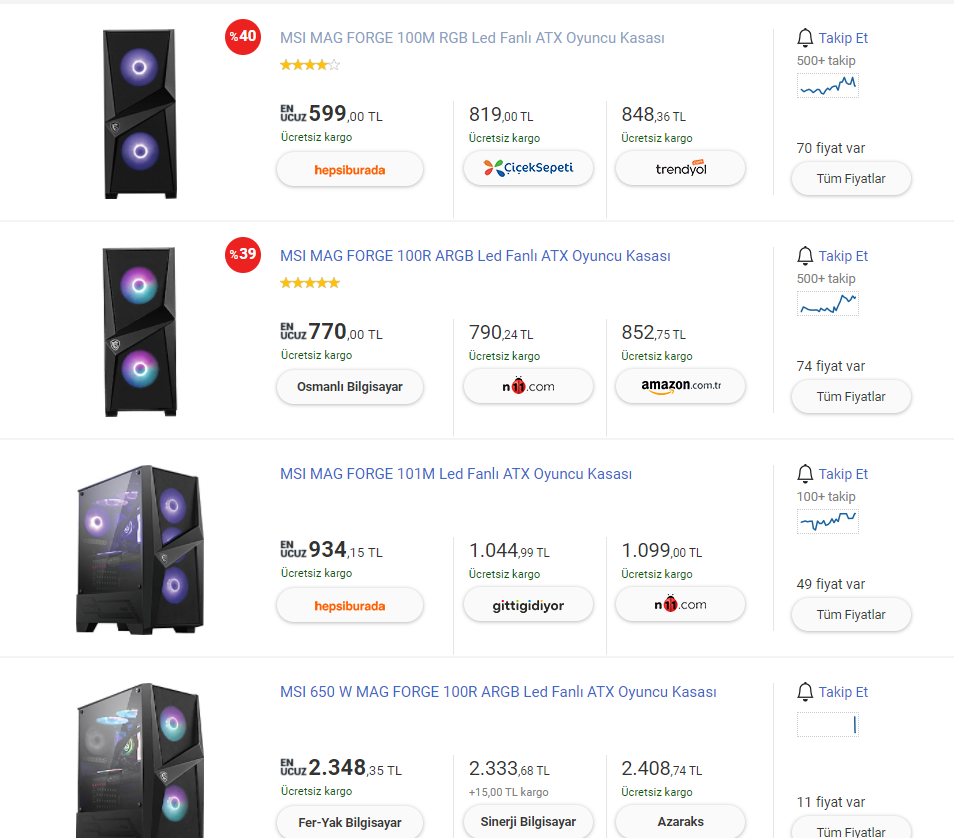Screen dimensions: 954x838
Task: Open price history chart for MAG FORGE 100M
Action: (828, 86)
